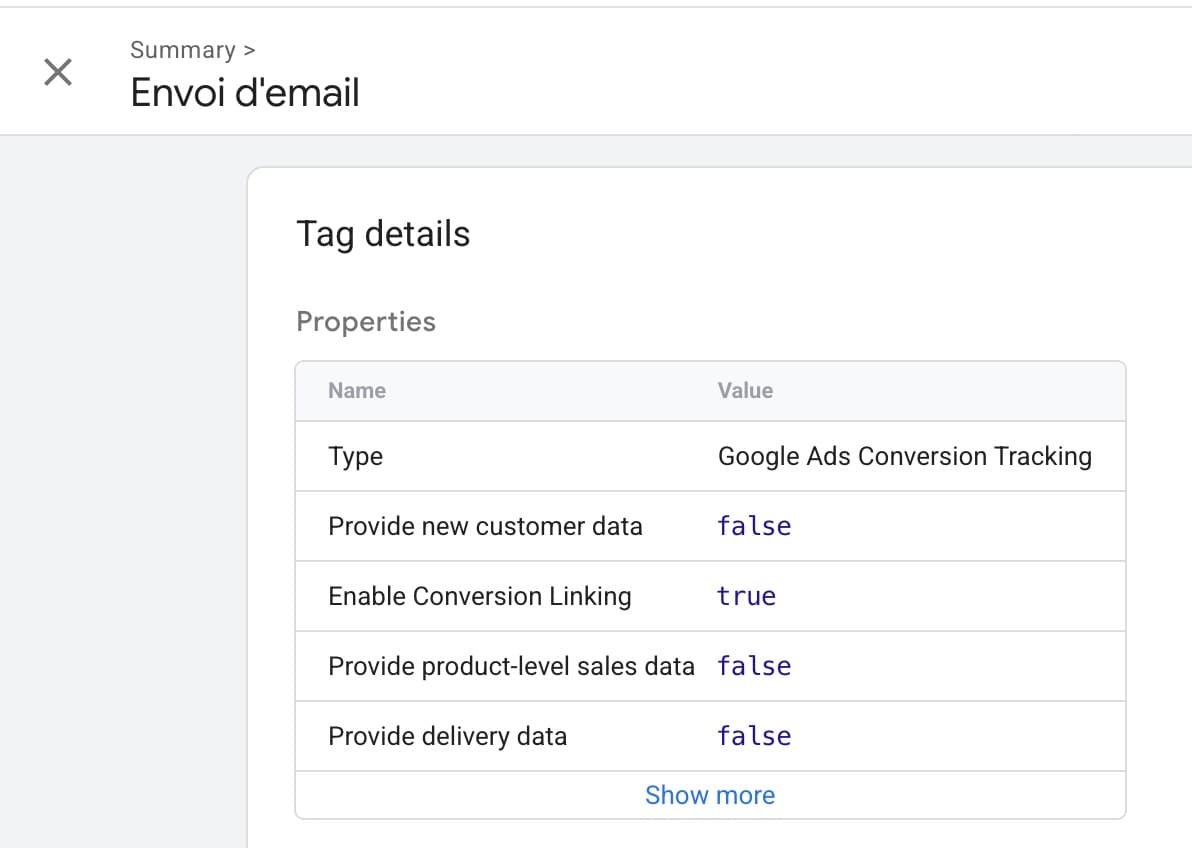Select the Enable Conversion Linking property name
This screenshot has height=848, width=1192.
point(481,596)
